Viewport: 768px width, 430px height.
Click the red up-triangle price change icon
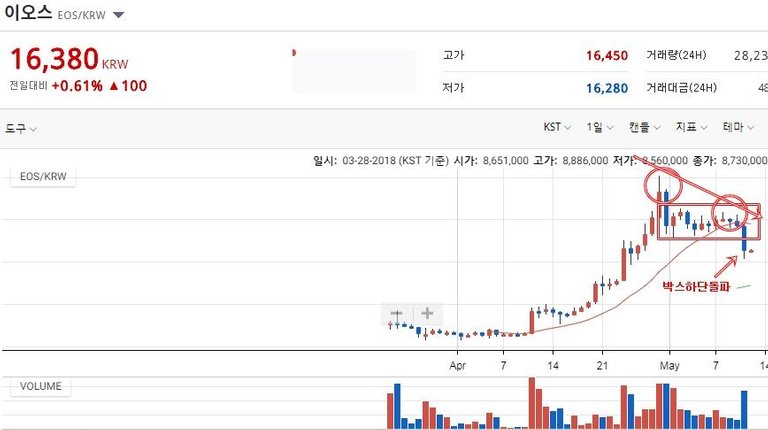coord(114,86)
